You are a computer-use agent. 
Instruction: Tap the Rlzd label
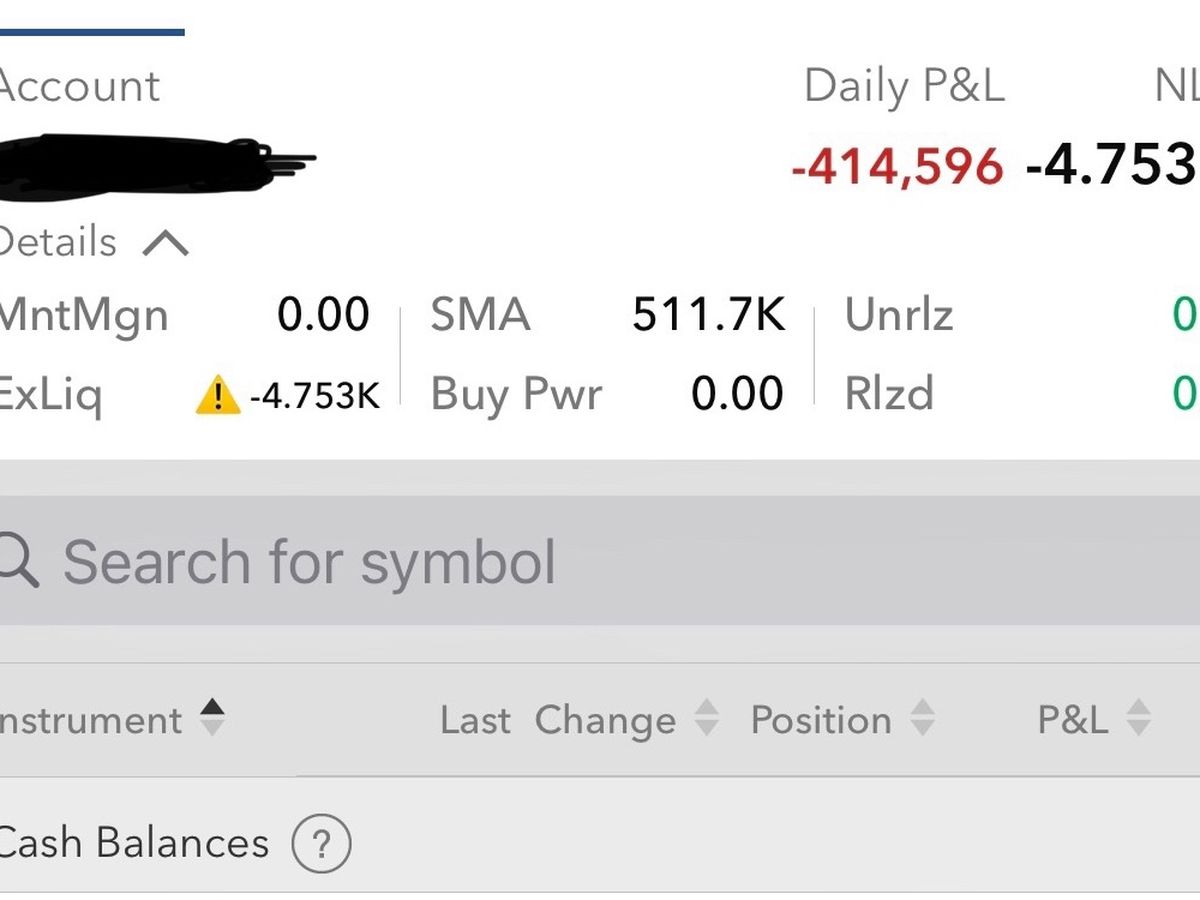(x=889, y=394)
